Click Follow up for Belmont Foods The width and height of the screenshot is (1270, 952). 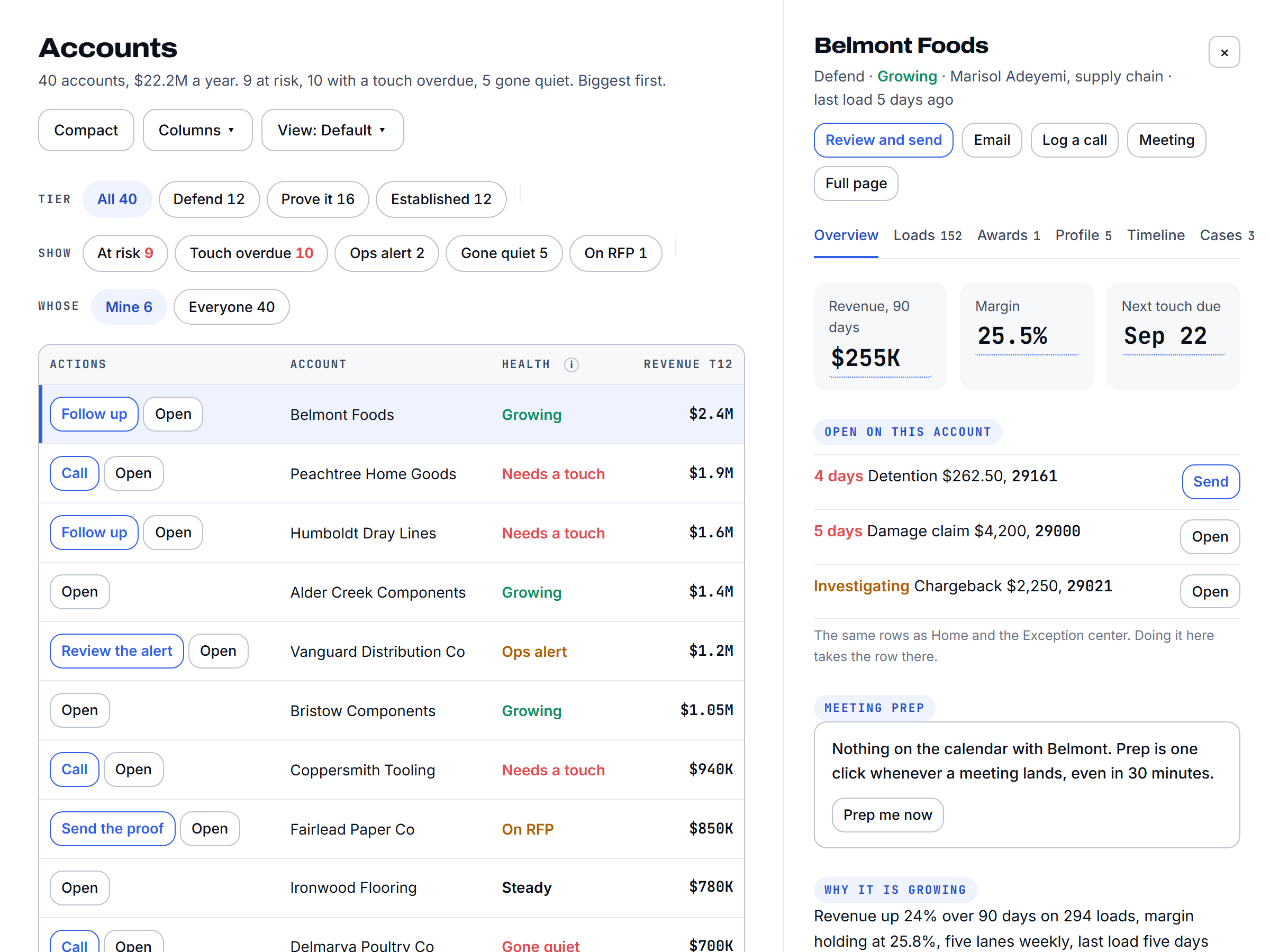pos(94,414)
